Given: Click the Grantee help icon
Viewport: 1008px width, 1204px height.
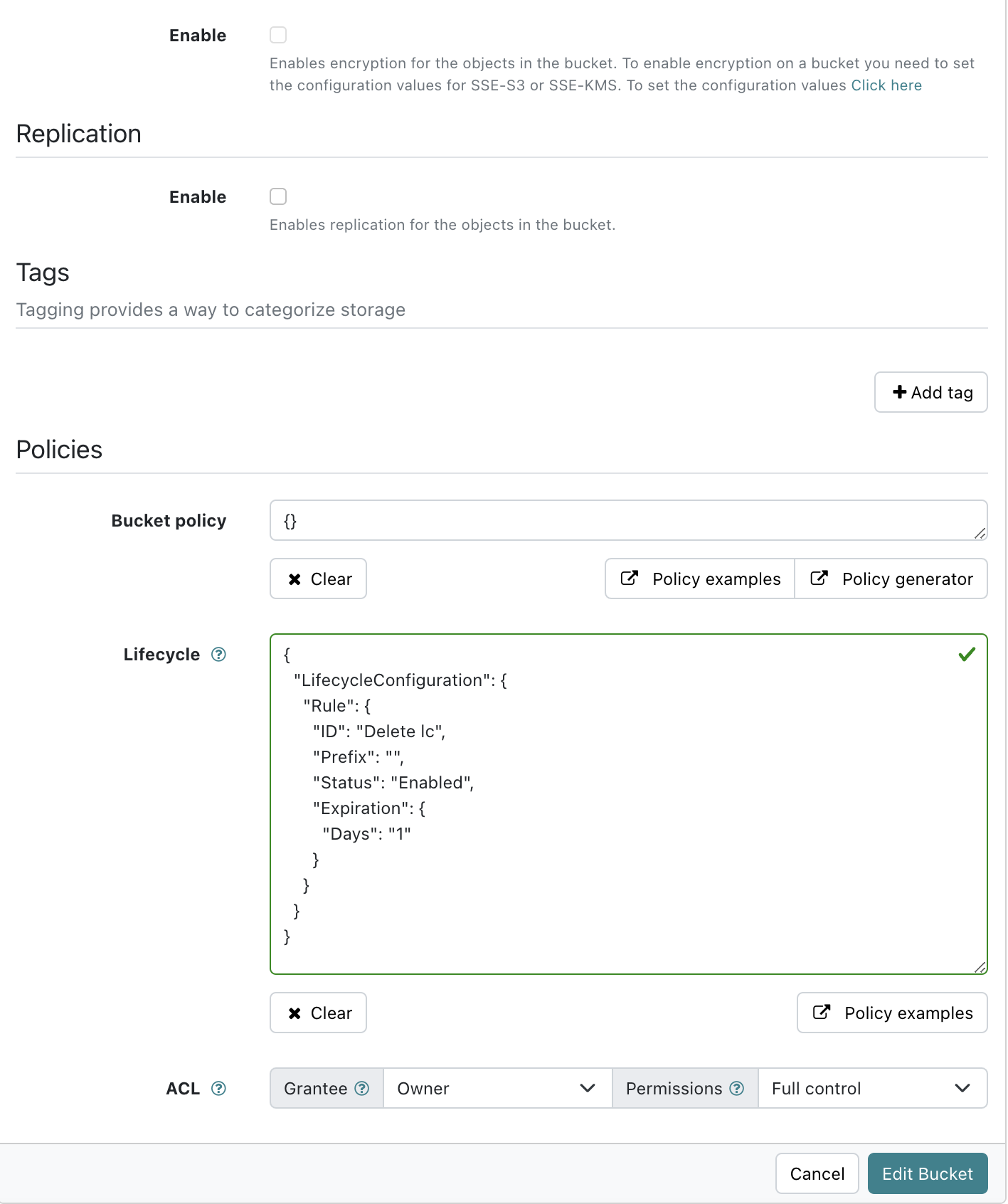Looking at the screenshot, I should (x=362, y=1088).
